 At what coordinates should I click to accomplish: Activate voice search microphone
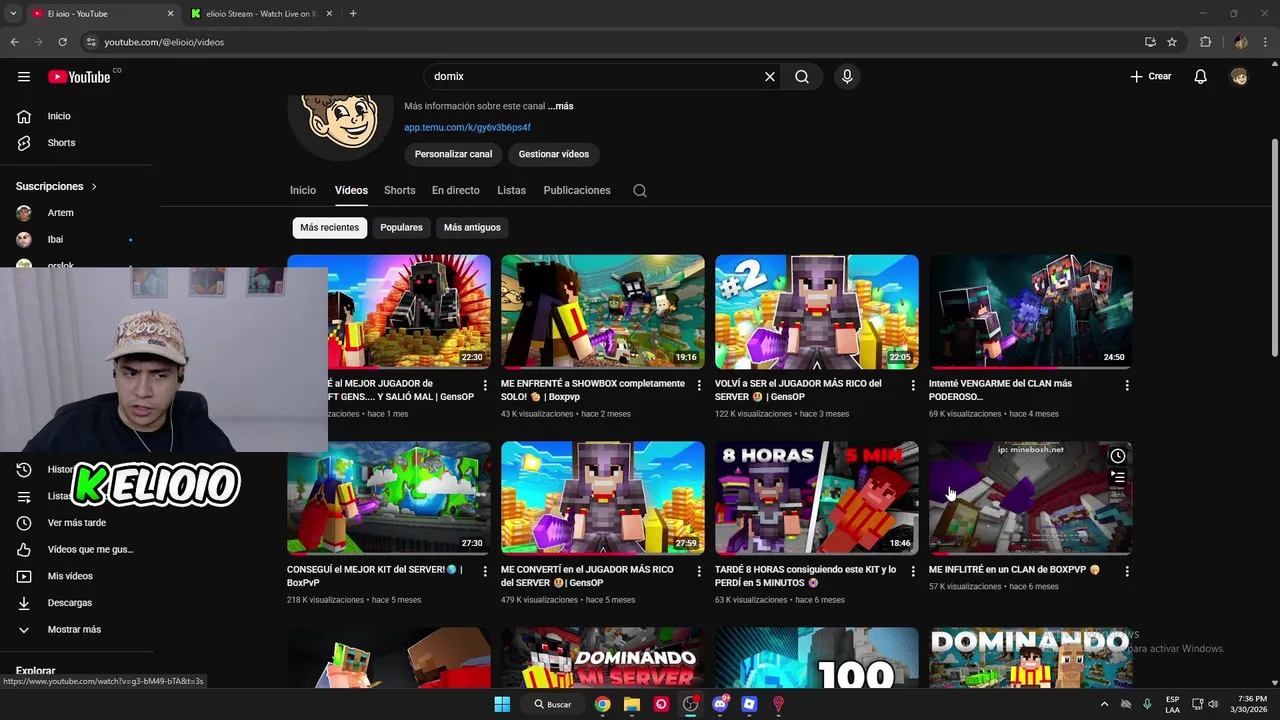(x=847, y=76)
